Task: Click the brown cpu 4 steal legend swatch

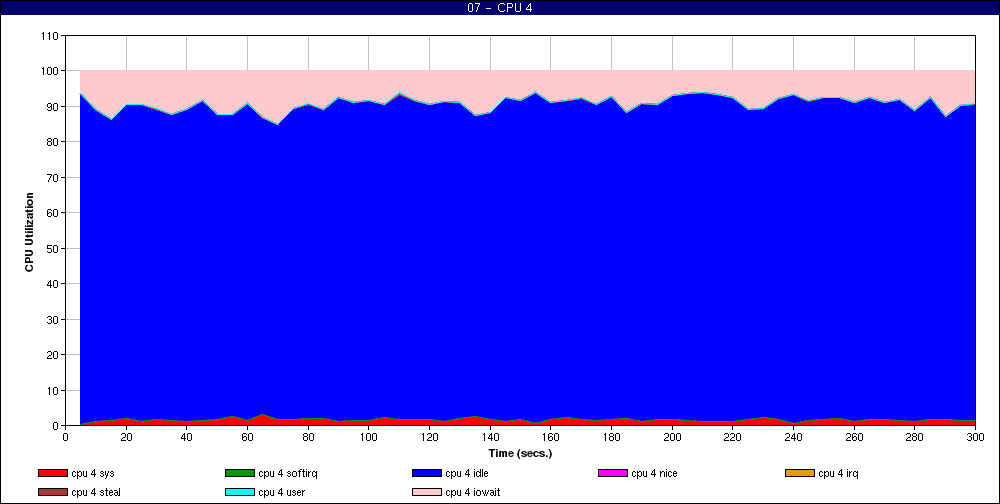Action: [52, 492]
